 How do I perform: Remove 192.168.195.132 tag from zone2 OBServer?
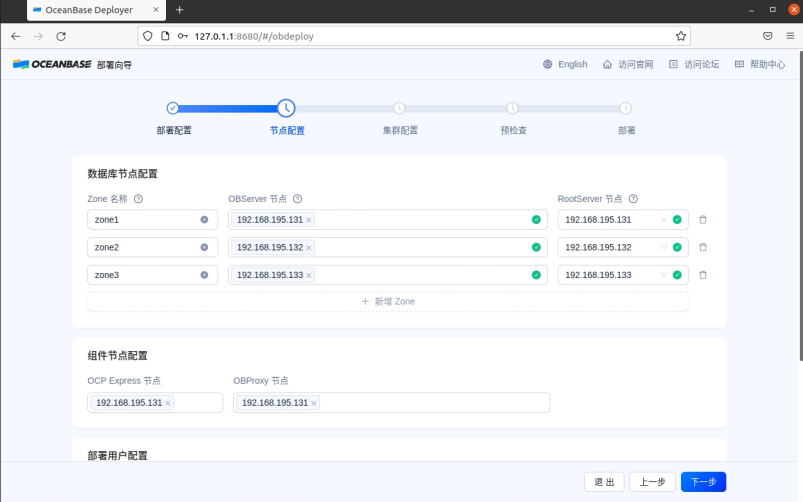(309, 248)
